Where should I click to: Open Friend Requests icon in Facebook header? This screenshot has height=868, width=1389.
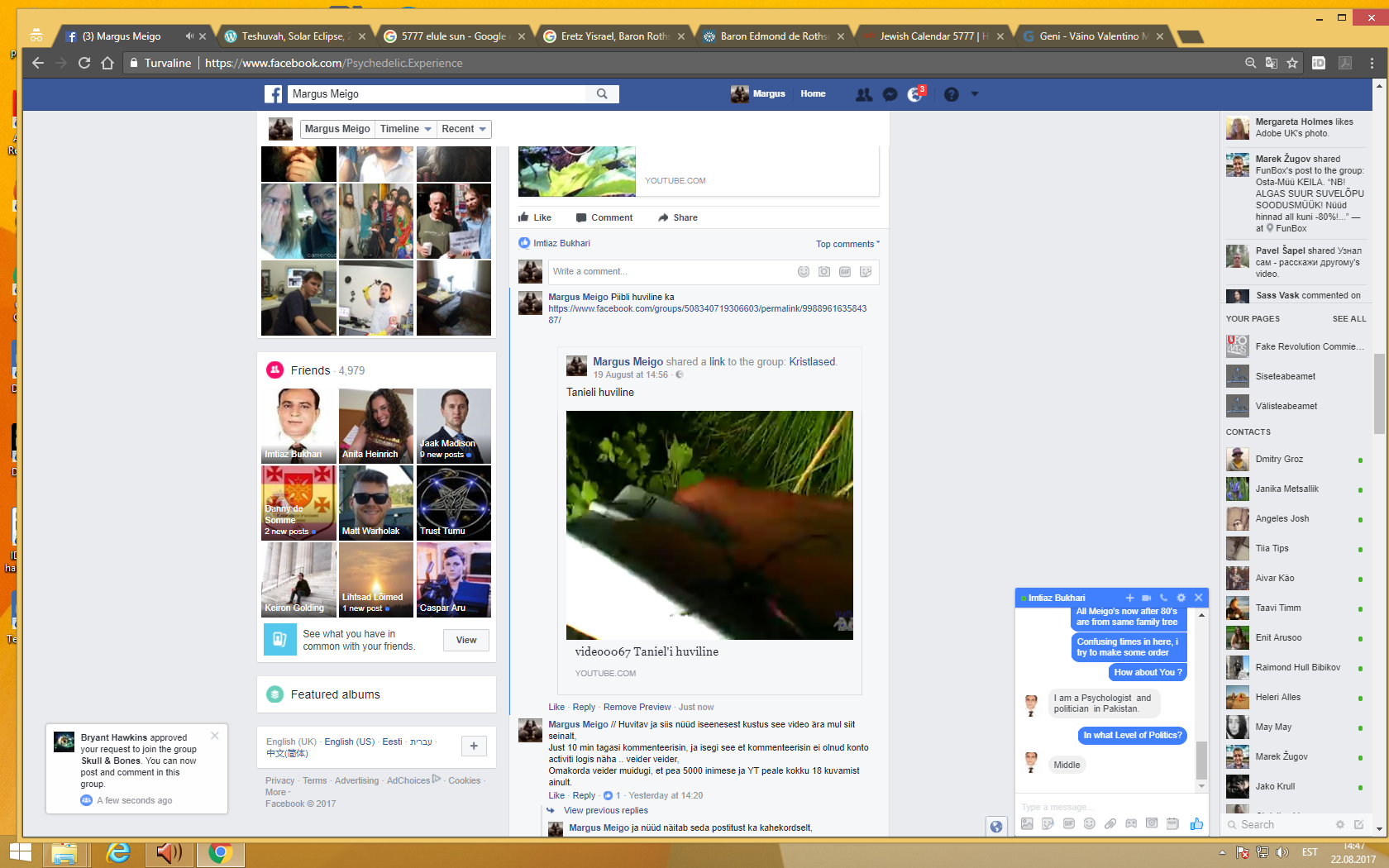pos(864,94)
